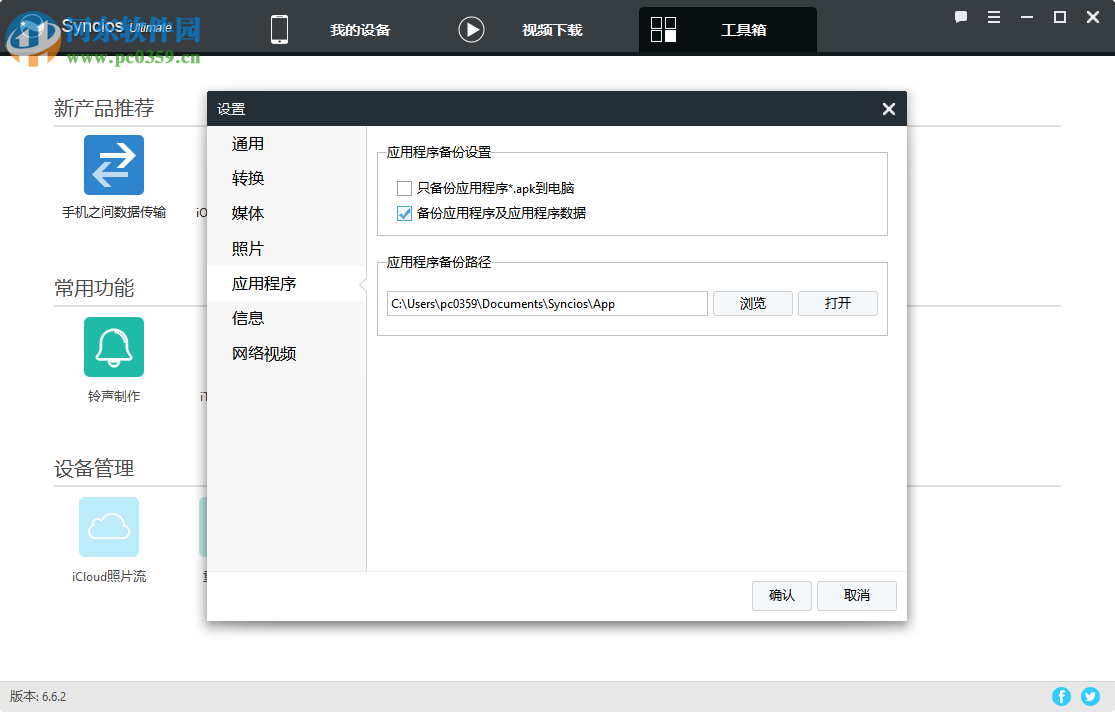This screenshot has height=712, width=1115.
Task: Open the 照片 settings tab
Action: [247, 248]
